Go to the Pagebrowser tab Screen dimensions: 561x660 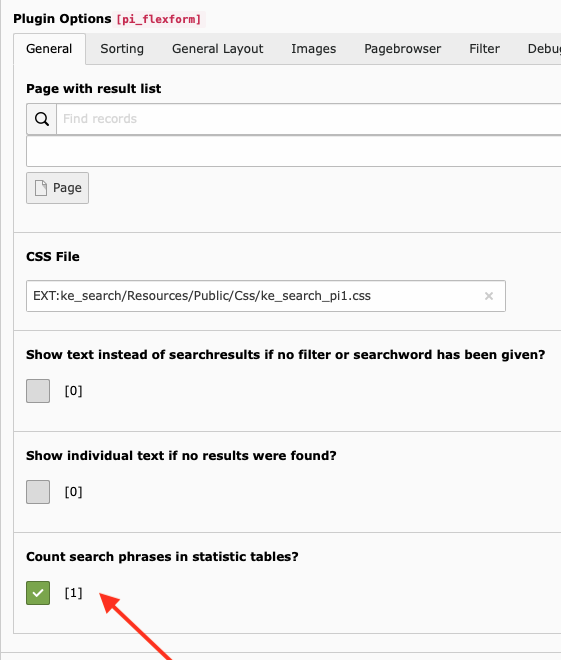[x=402, y=49]
